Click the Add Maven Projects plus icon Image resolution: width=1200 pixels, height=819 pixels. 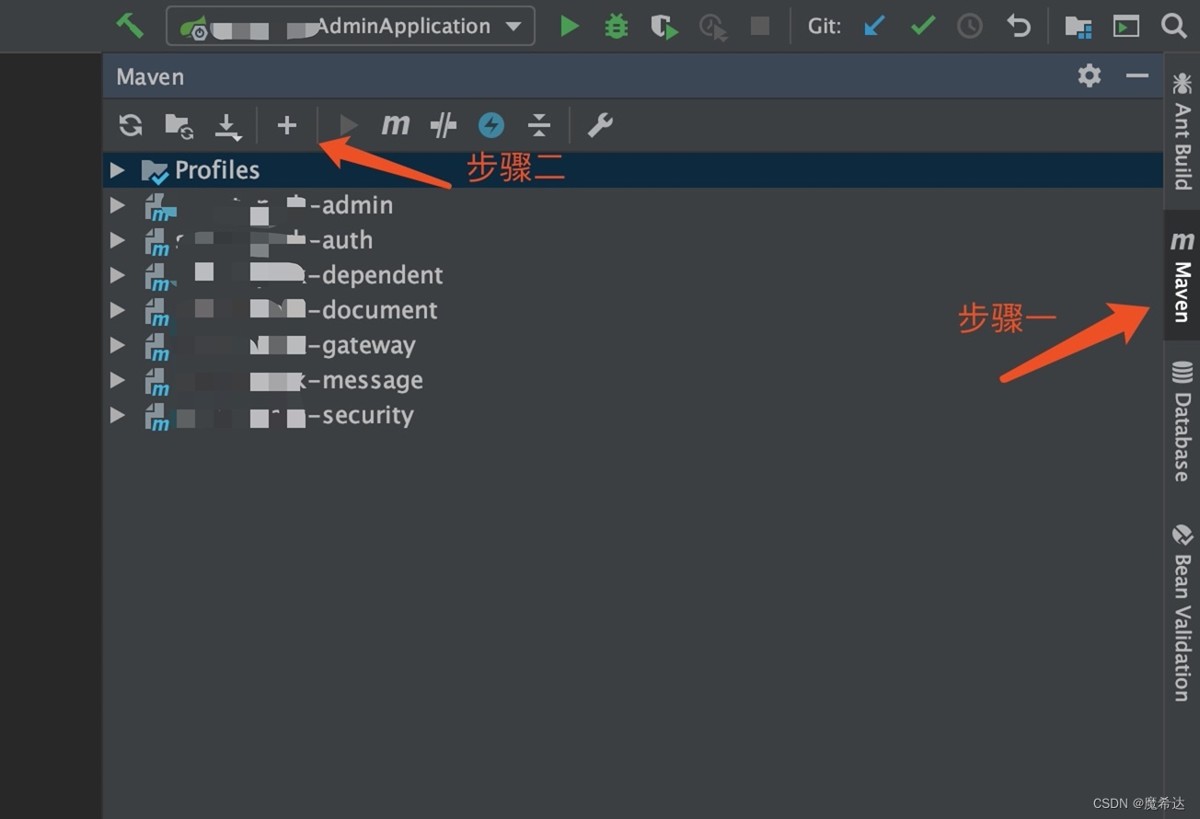[287, 125]
